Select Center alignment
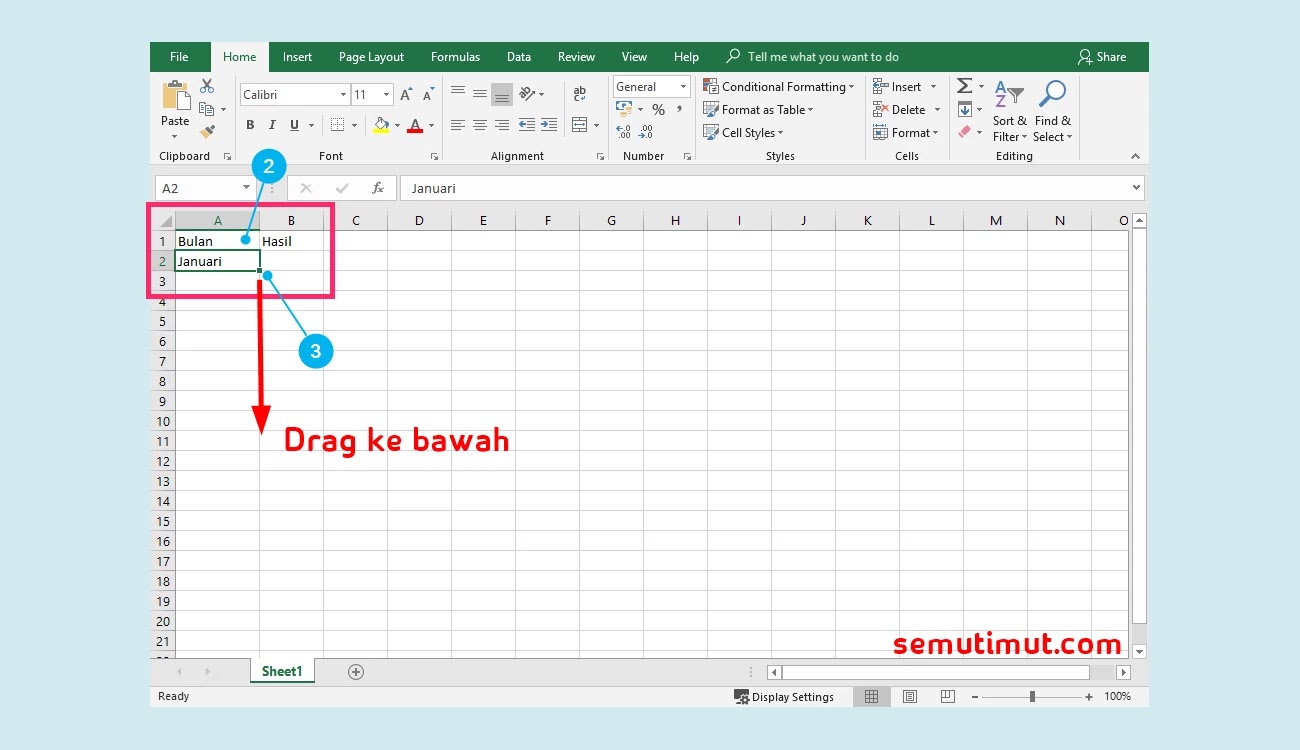This screenshot has width=1300, height=750. (479, 124)
